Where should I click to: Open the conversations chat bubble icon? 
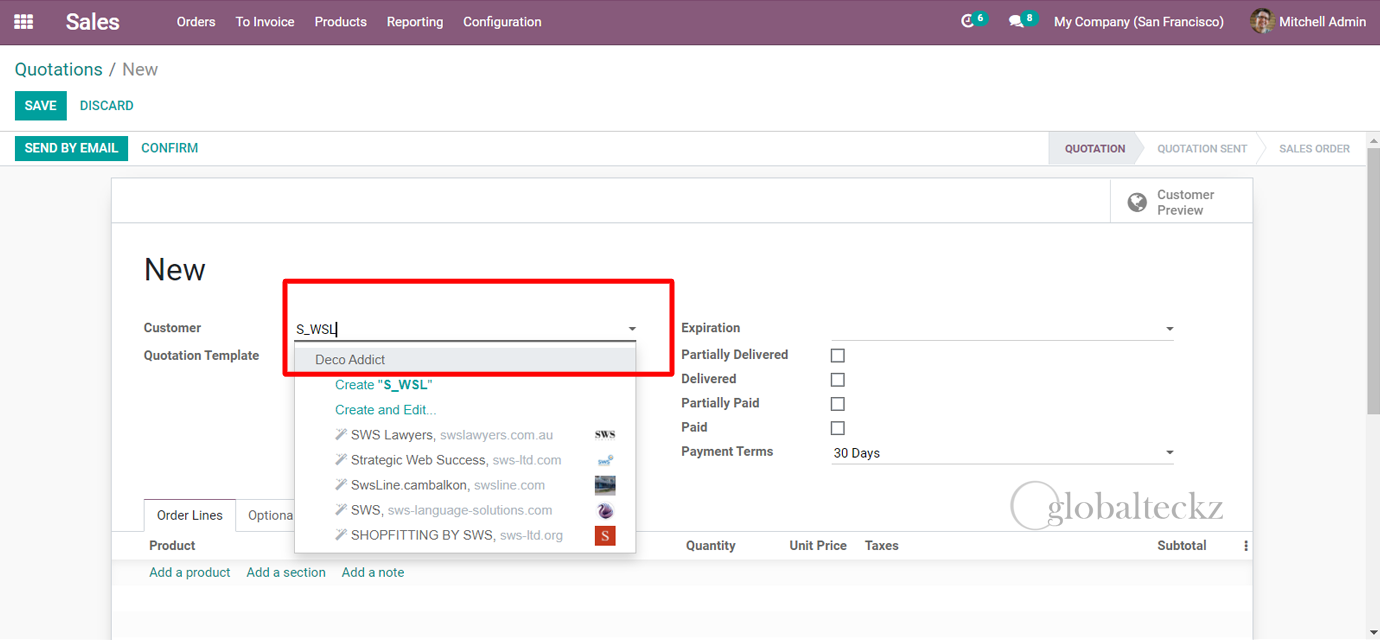[1016, 21]
